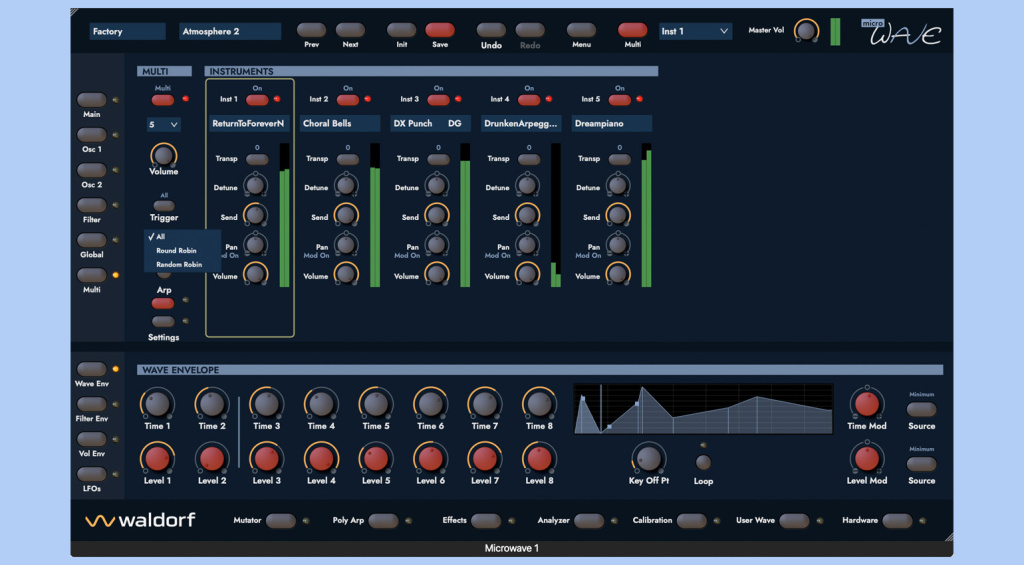The height and width of the screenshot is (565, 1024).
Task: Open the Choral Bells sound selector
Action: (x=340, y=123)
